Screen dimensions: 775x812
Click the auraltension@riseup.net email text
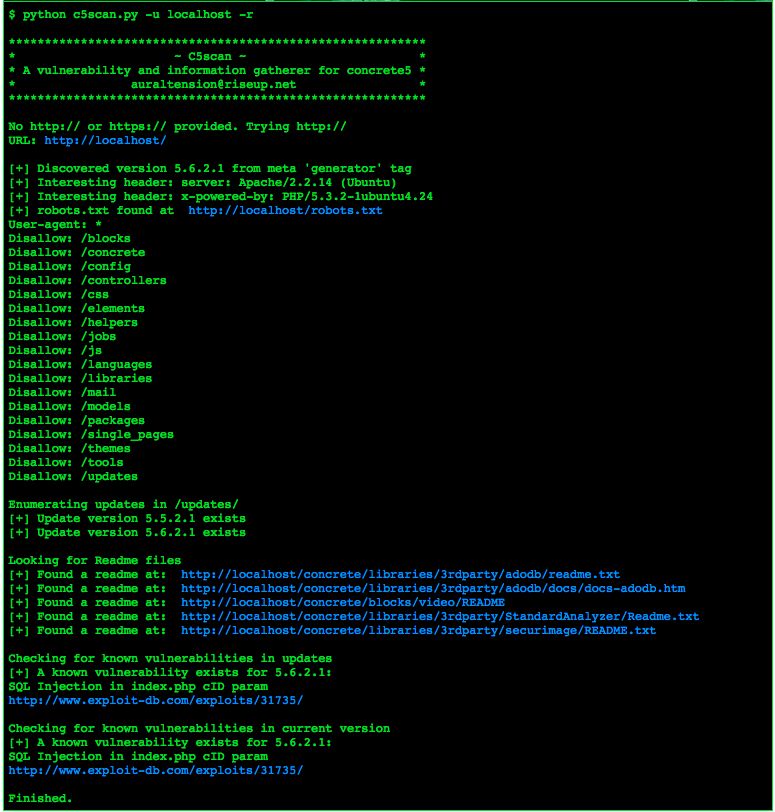click(213, 84)
